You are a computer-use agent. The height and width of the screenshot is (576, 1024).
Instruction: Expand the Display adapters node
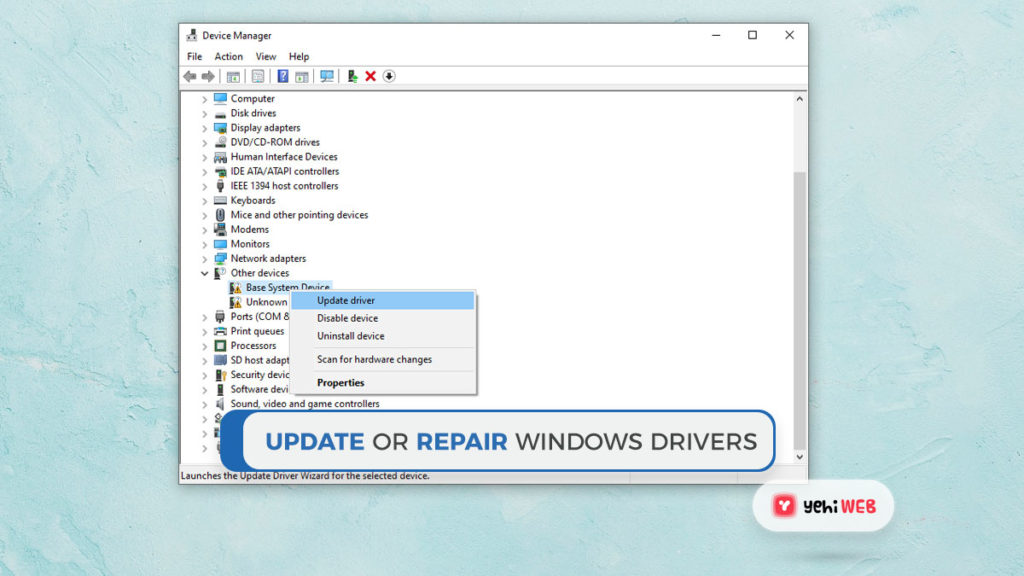point(205,128)
